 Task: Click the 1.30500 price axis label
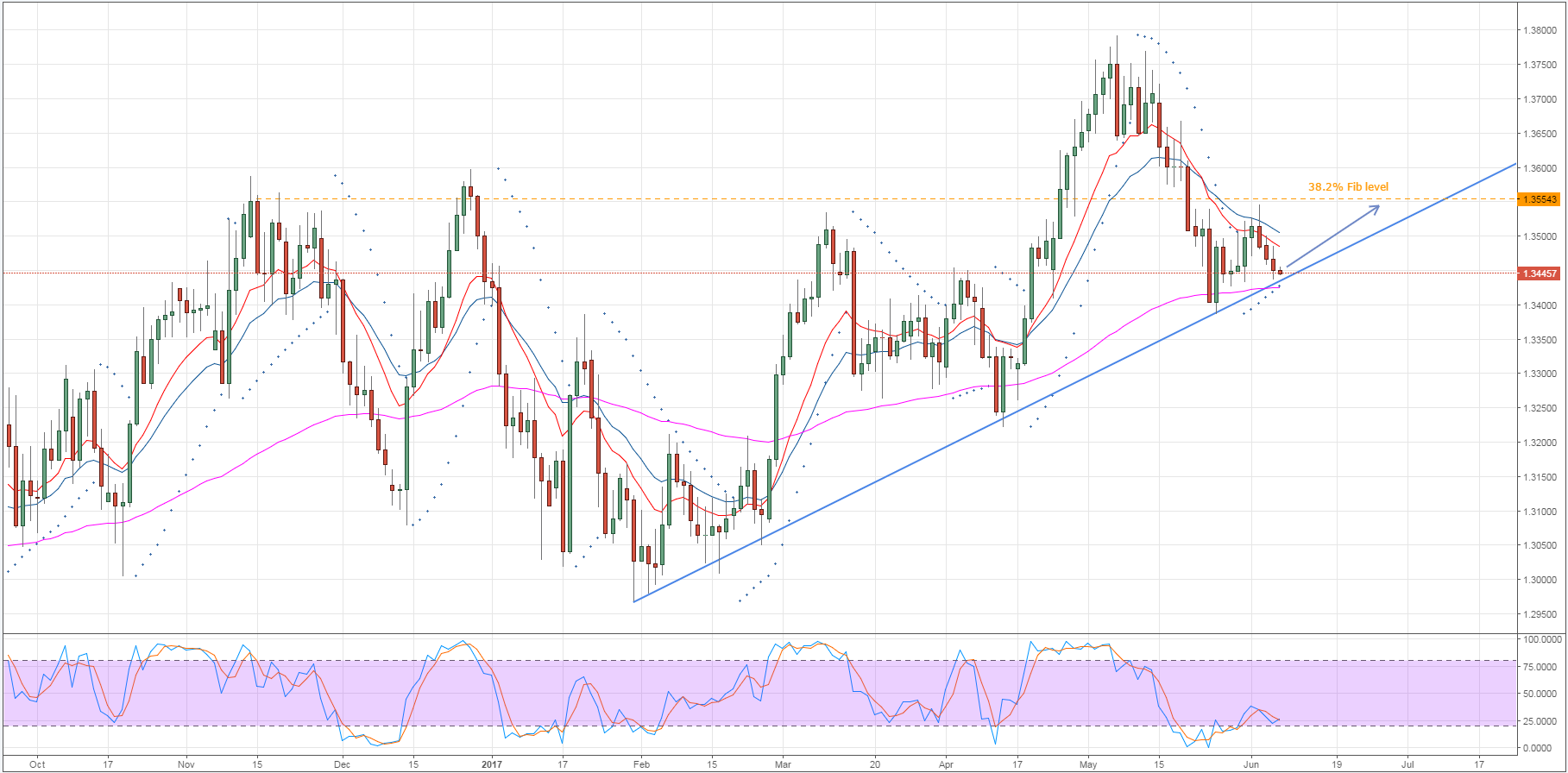pyautogui.click(x=1540, y=545)
